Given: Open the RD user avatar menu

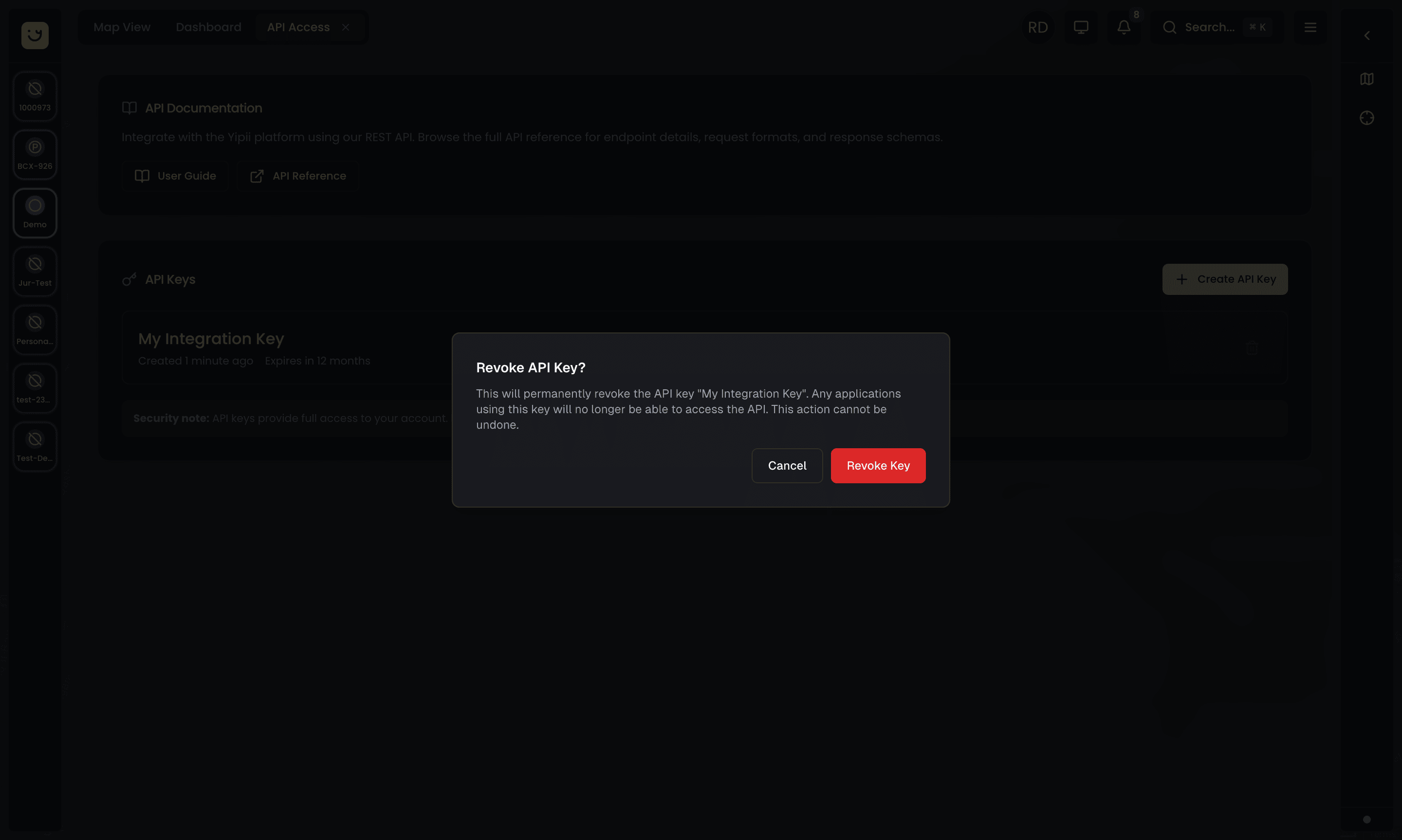Looking at the screenshot, I should [x=1037, y=27].
